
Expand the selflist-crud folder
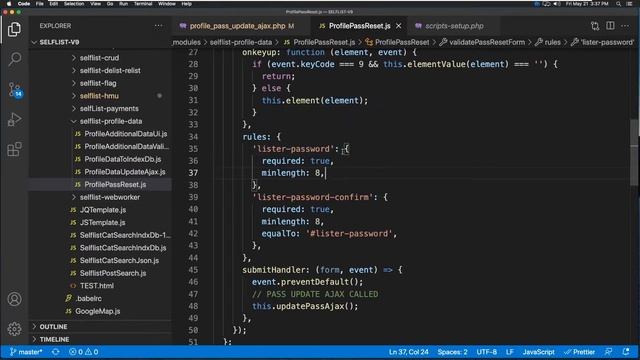(x=99, y=58)
